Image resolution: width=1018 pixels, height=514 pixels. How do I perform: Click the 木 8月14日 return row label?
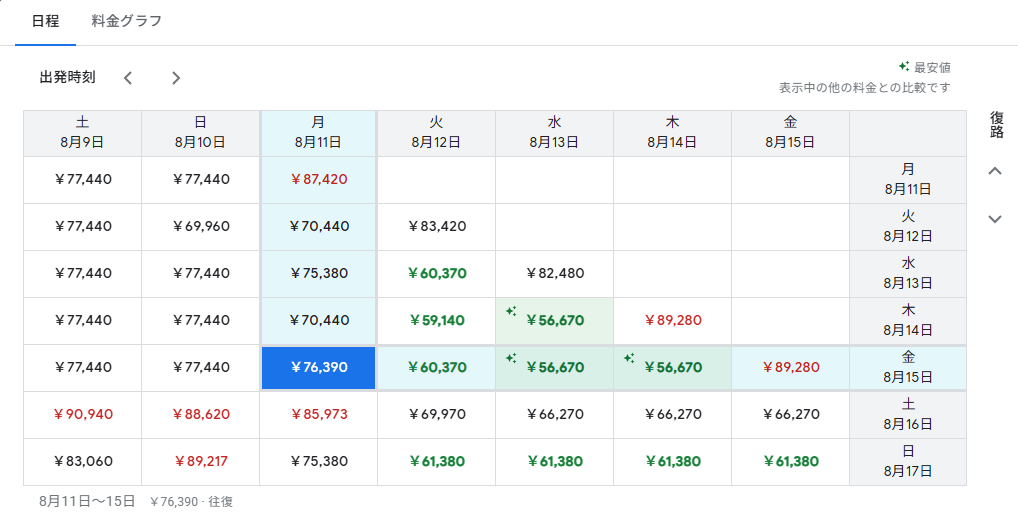click(908, 320)
